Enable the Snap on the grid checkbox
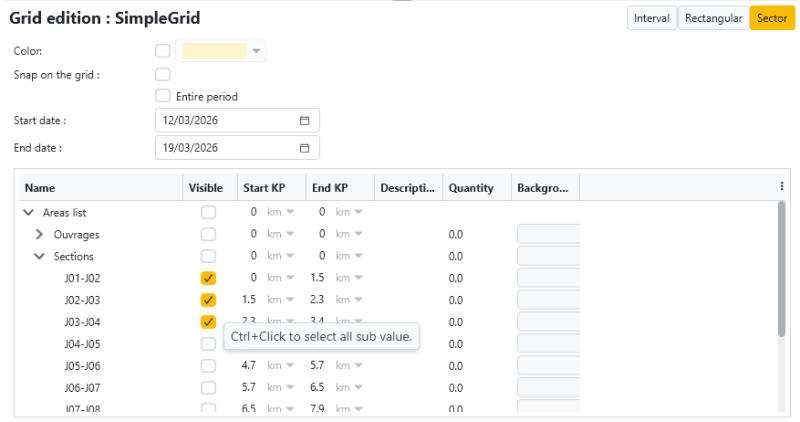 point(163,74)
